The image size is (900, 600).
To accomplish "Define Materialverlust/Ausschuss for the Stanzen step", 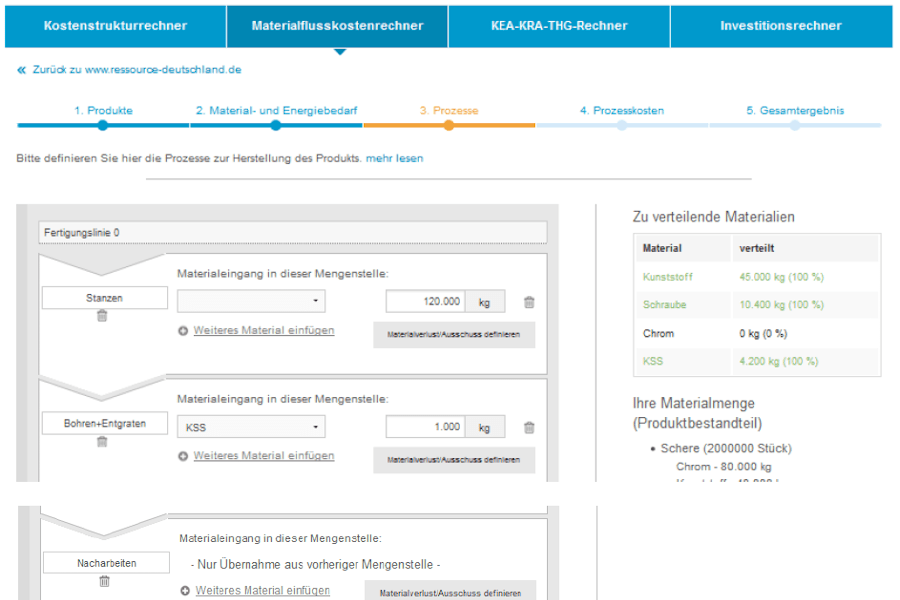I will tap(454, 335).
